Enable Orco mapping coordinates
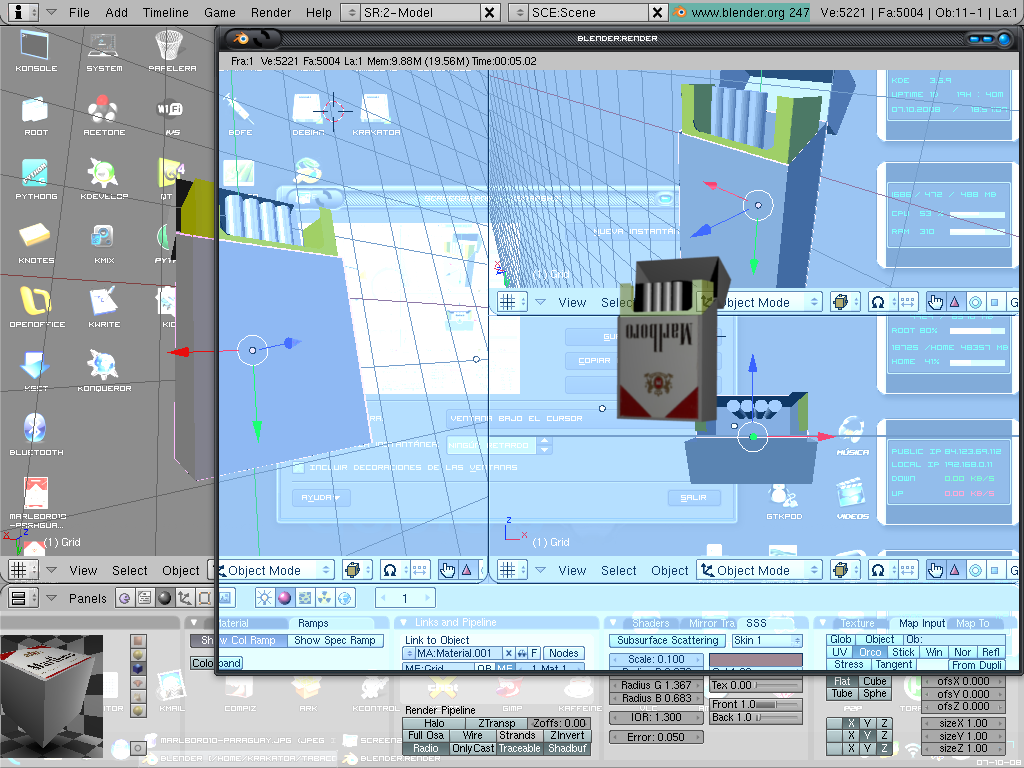This screenshot has height=768, width=1024. point(869,652)
